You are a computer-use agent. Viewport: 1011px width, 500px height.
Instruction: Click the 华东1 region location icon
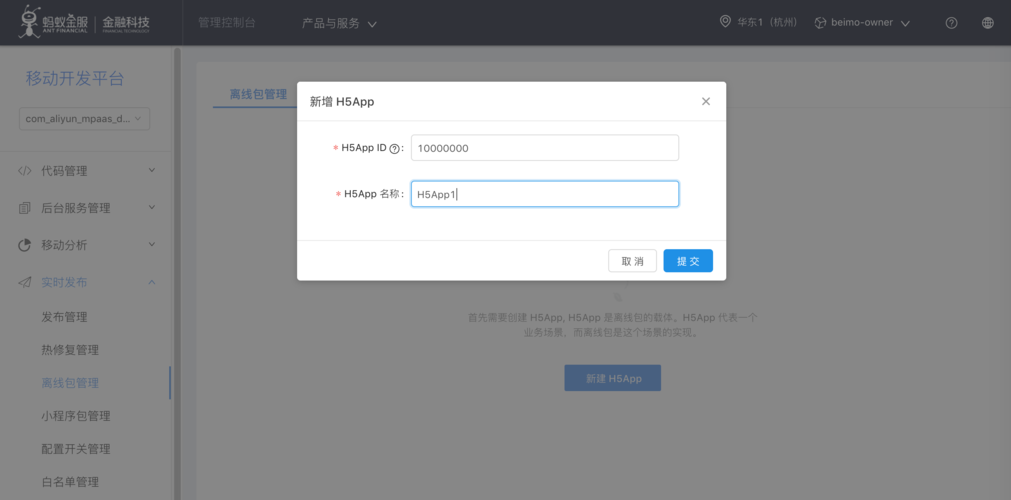(x=725, y=22)
